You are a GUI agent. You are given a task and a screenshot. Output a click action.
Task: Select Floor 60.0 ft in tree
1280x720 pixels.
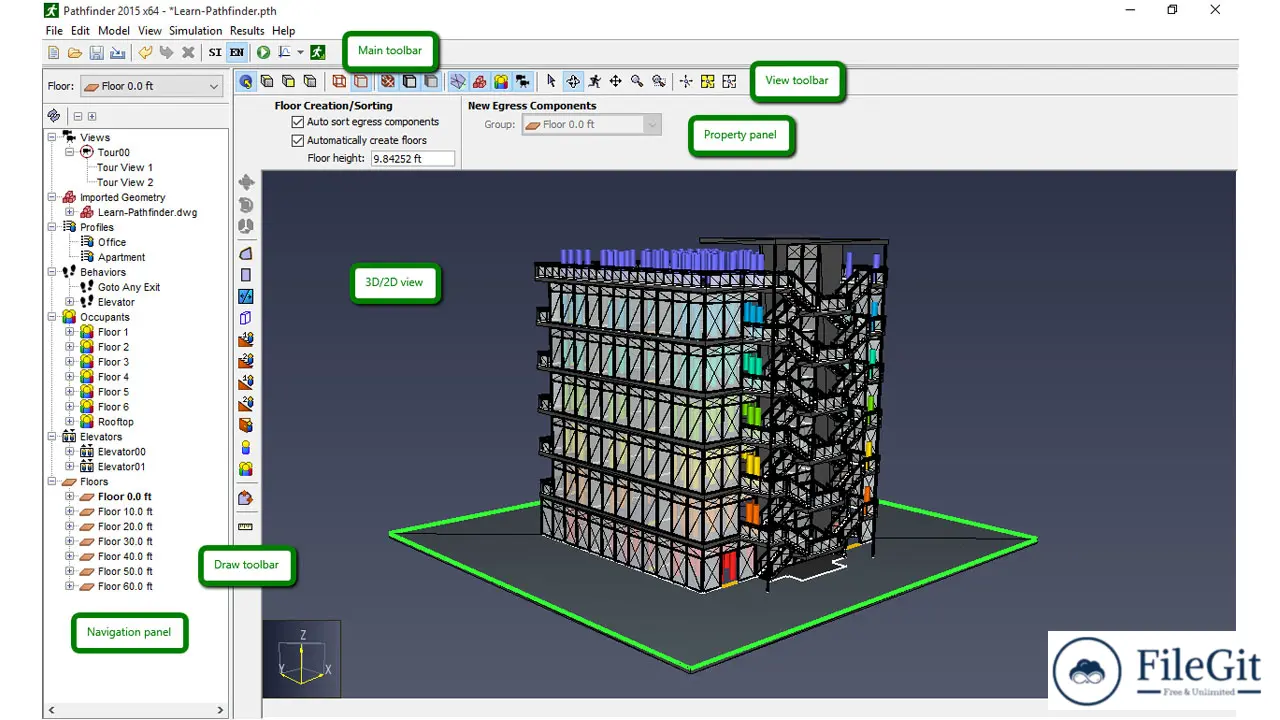tap(125, 587)
